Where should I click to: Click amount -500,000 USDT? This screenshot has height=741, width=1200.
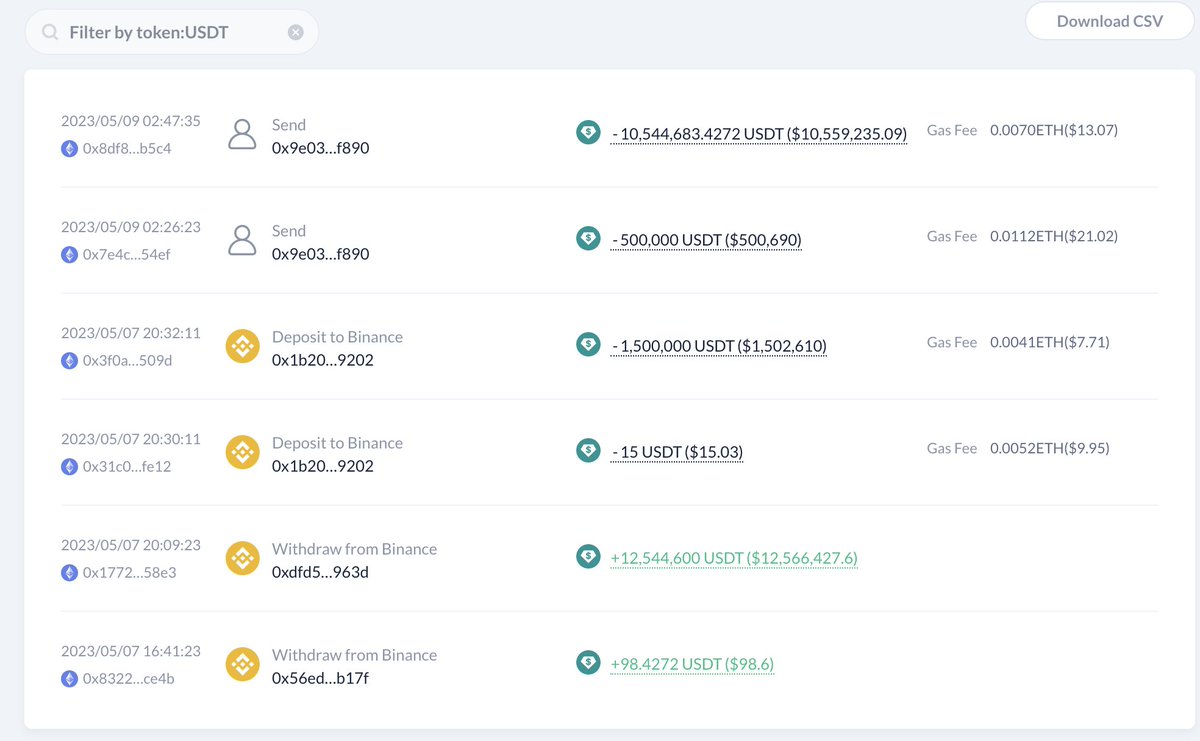point(706,240)
